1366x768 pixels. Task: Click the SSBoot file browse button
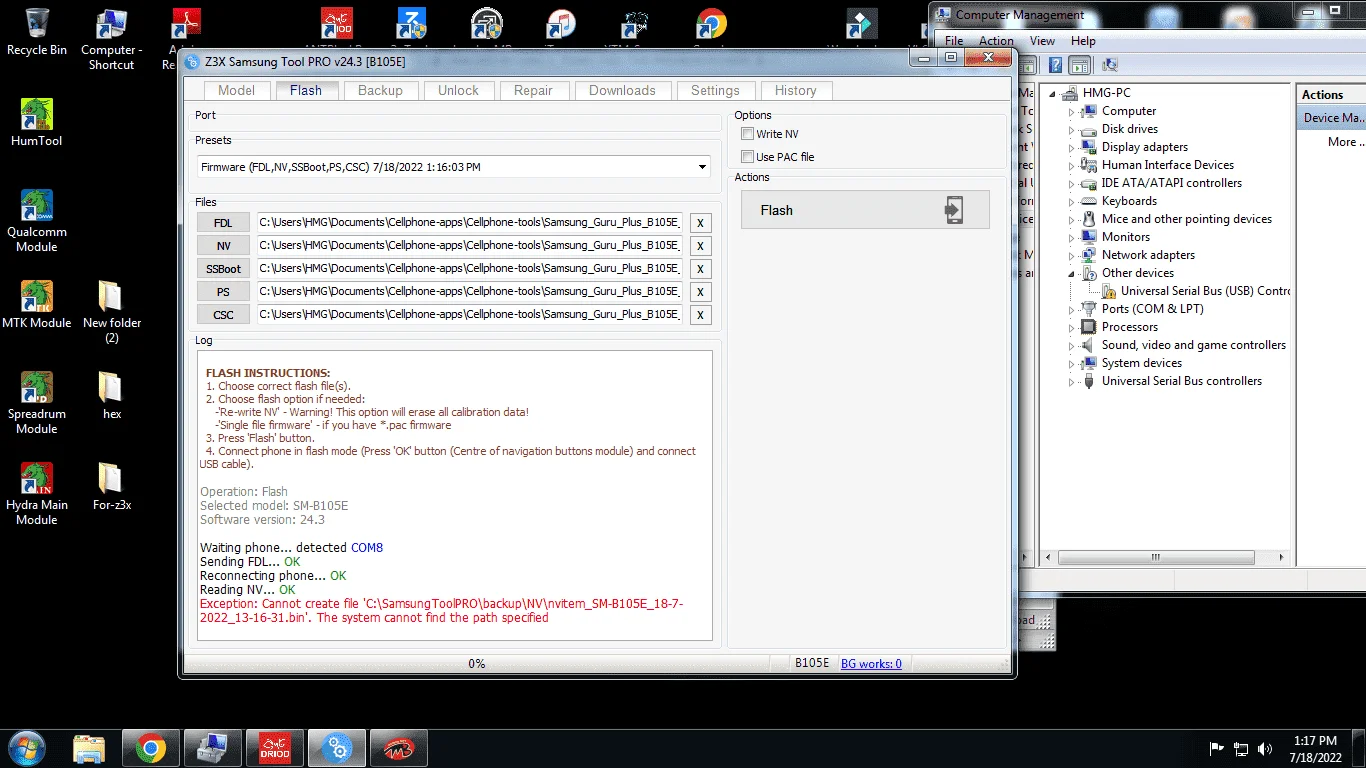(x=223, y=269)
